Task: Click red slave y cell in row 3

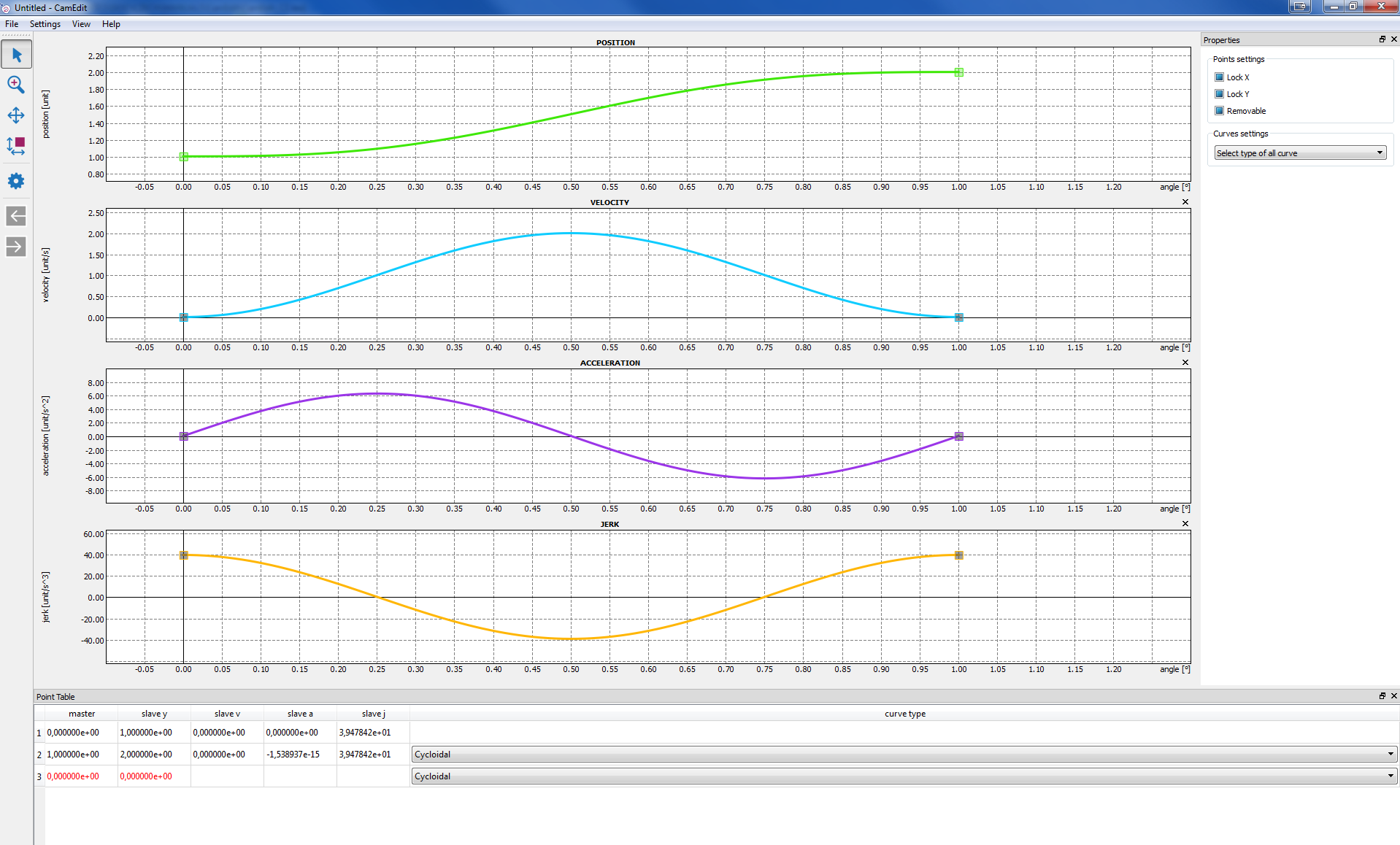Action: (x=154, y=776)
